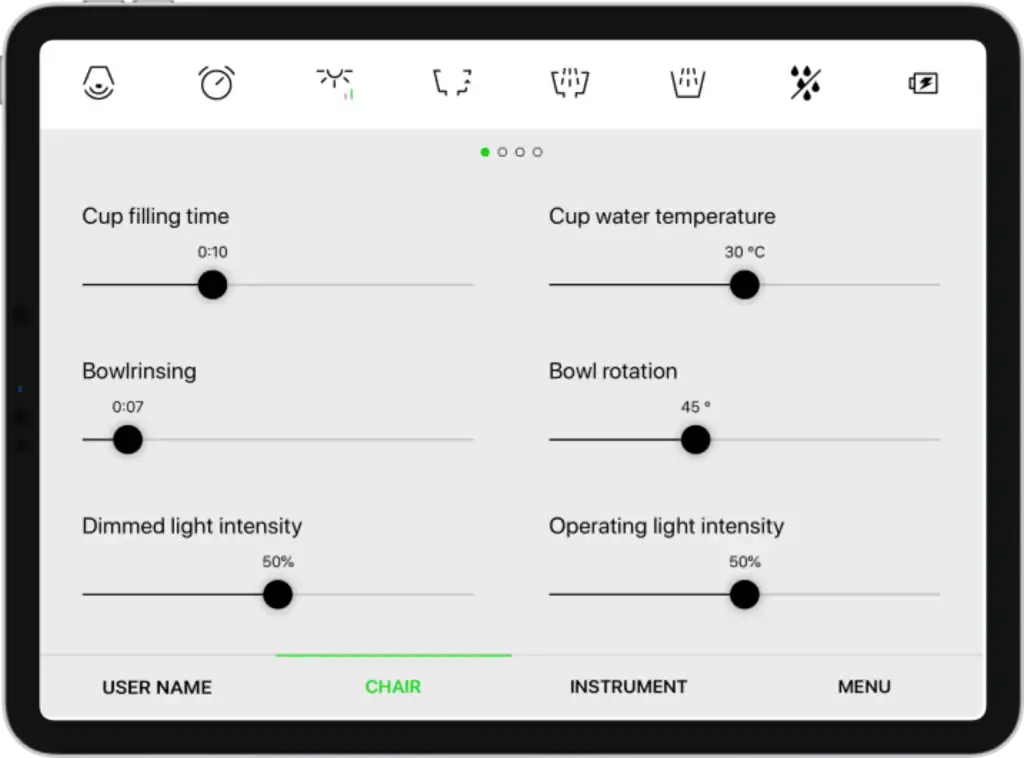Jump to the fourth page dot
This screenshot has width=1024, height=758.
click(538, 152)
